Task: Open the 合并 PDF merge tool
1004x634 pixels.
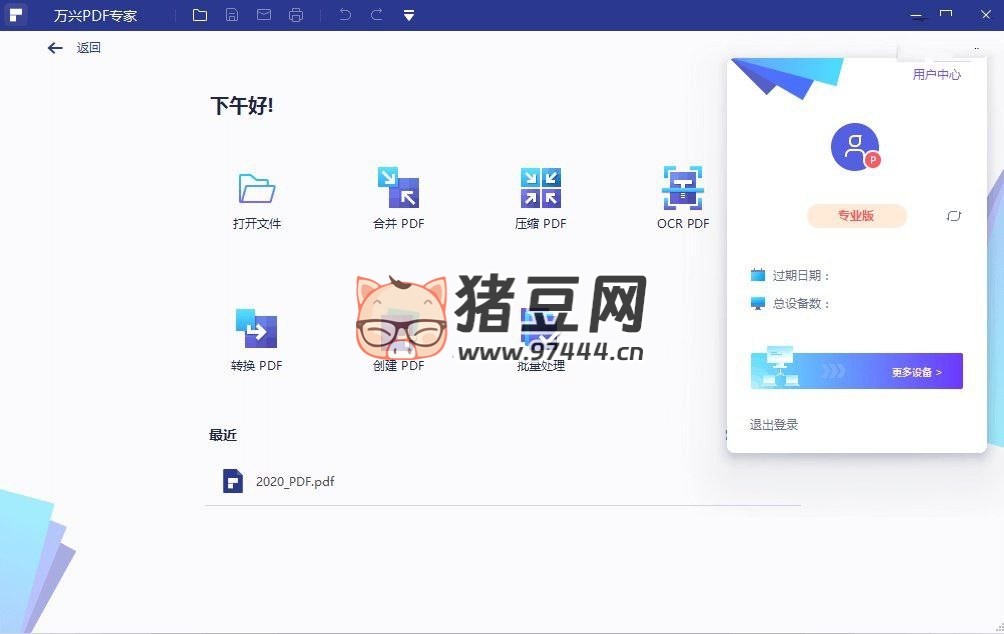Action: [398, 189]
